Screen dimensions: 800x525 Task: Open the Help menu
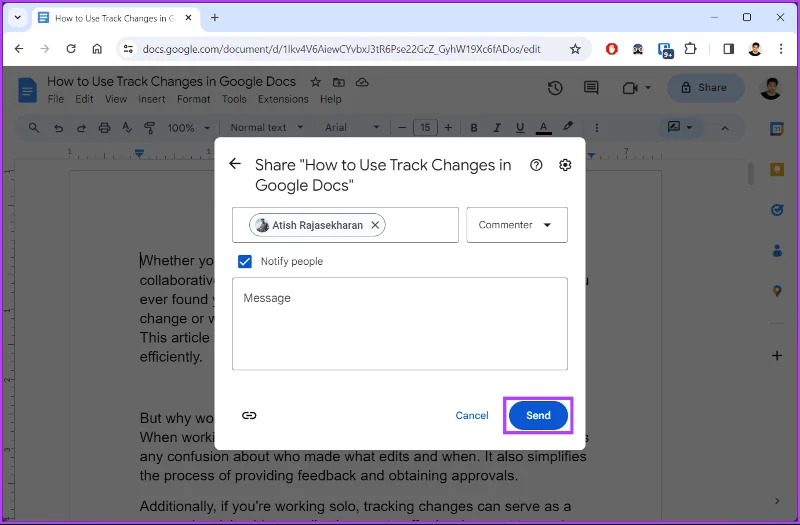click(x=331, y=99)
